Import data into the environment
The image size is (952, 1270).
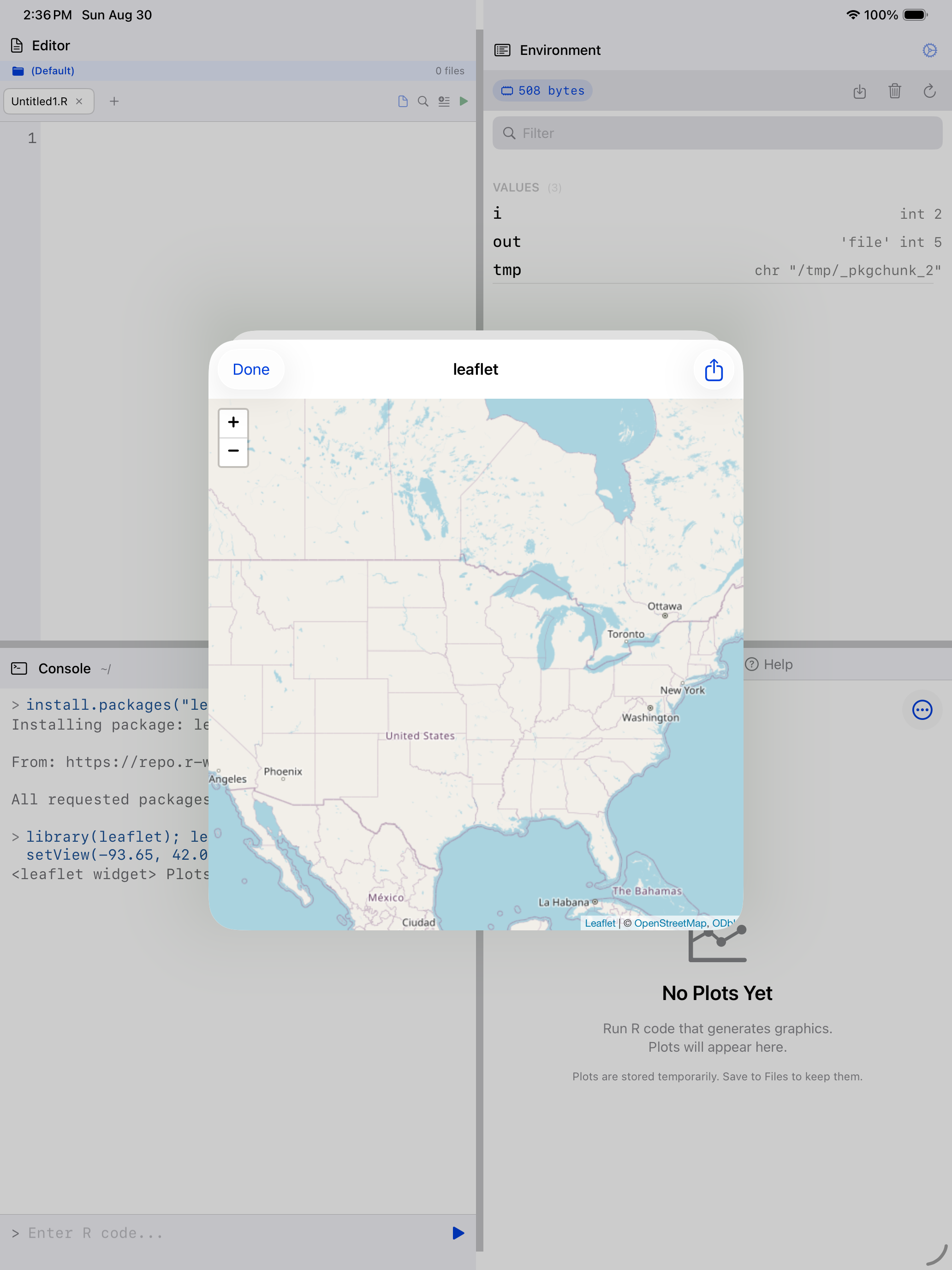(x=859, y=91)
